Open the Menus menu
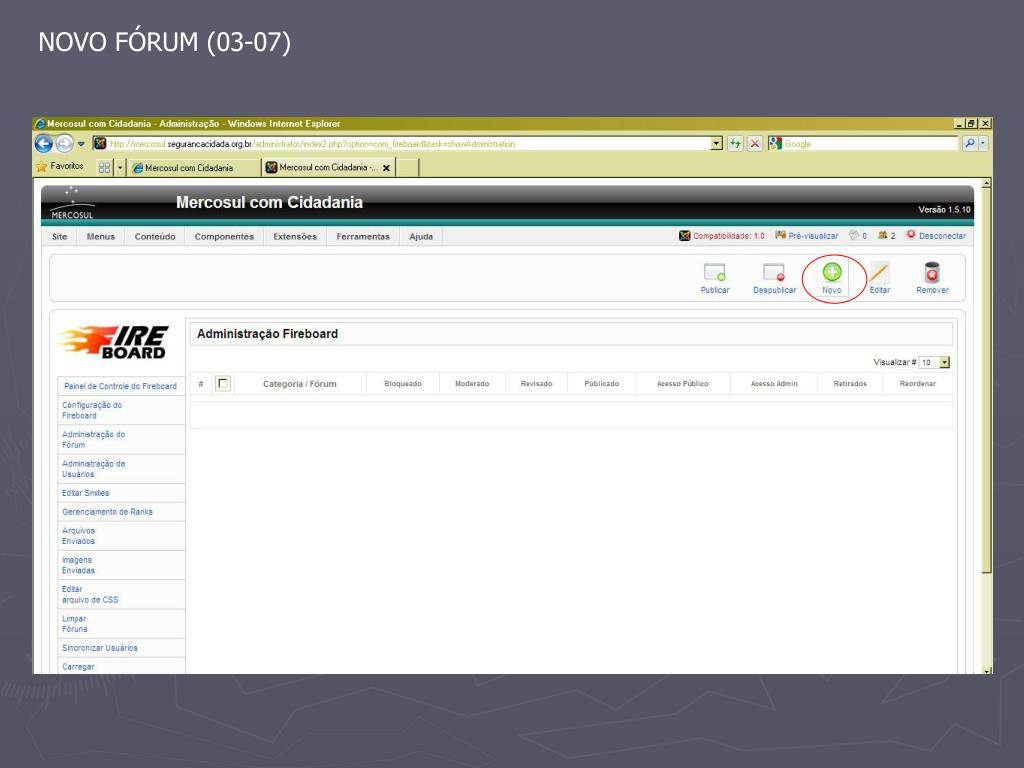 click(x=101, y=236)
